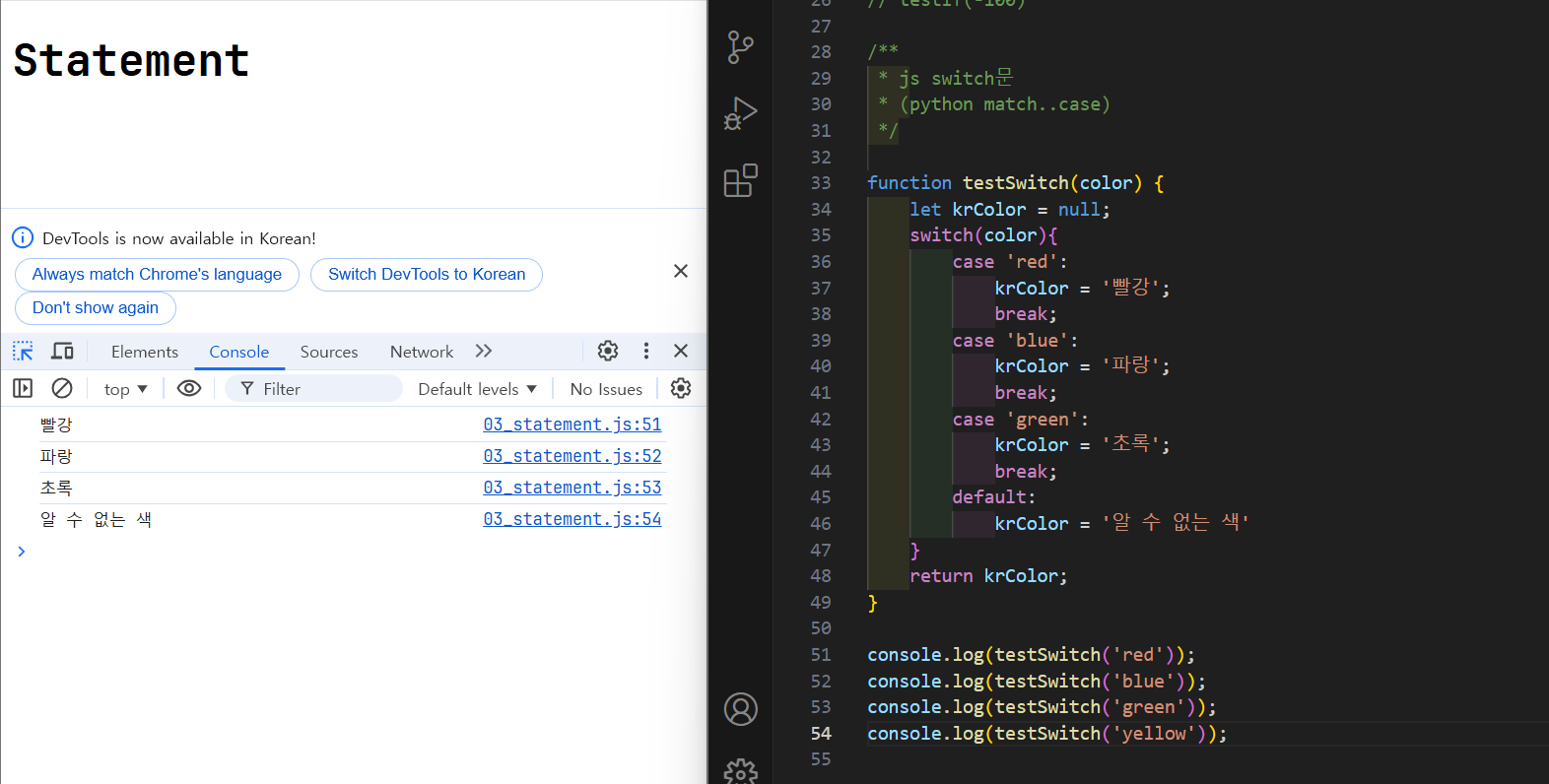Click 'function testSwitch(color)' on line 33

click(x=1004, y=183)
